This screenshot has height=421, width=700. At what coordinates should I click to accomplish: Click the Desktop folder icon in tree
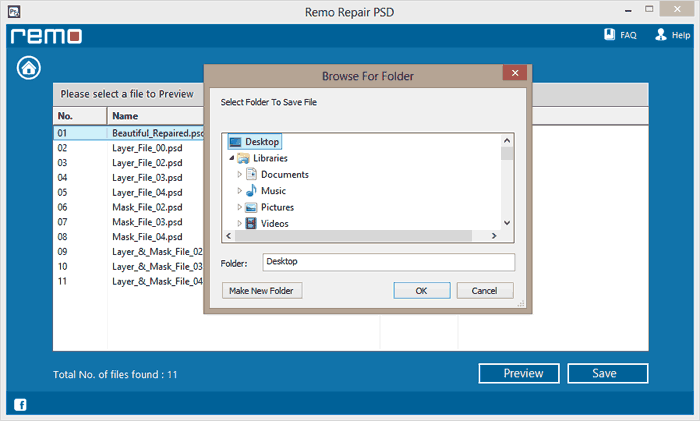235,142
